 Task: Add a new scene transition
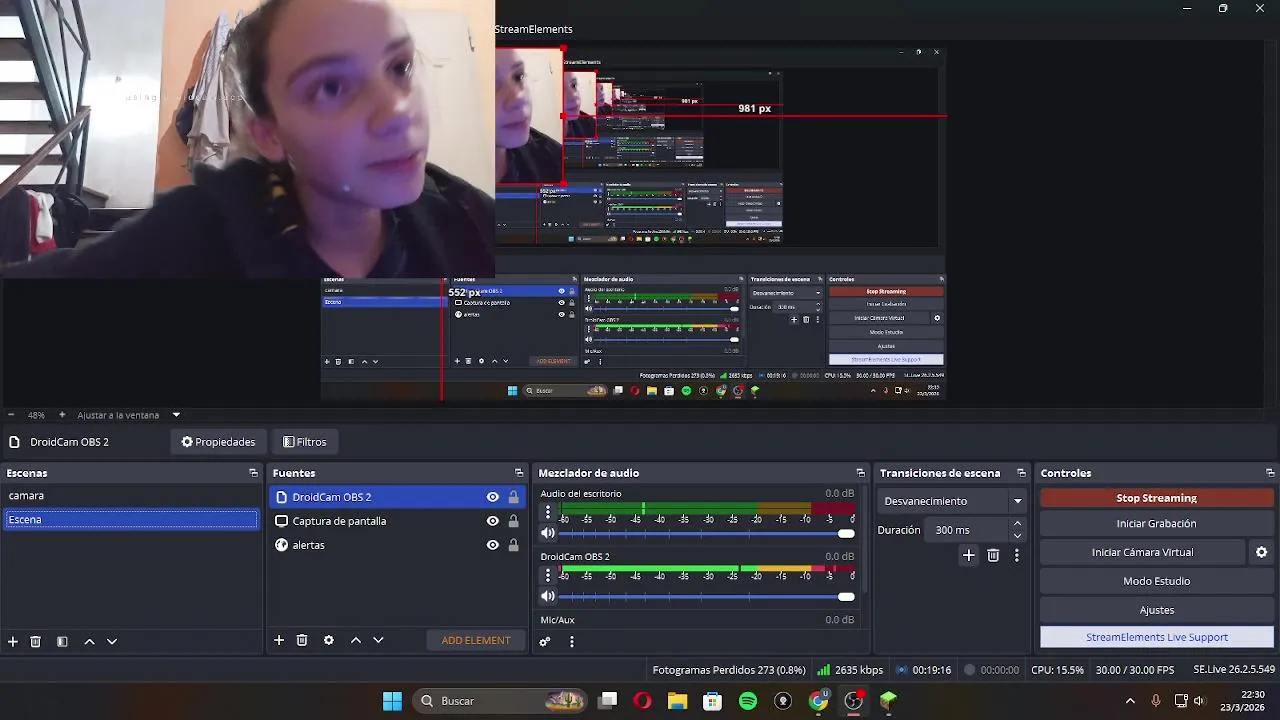(968, 555)
